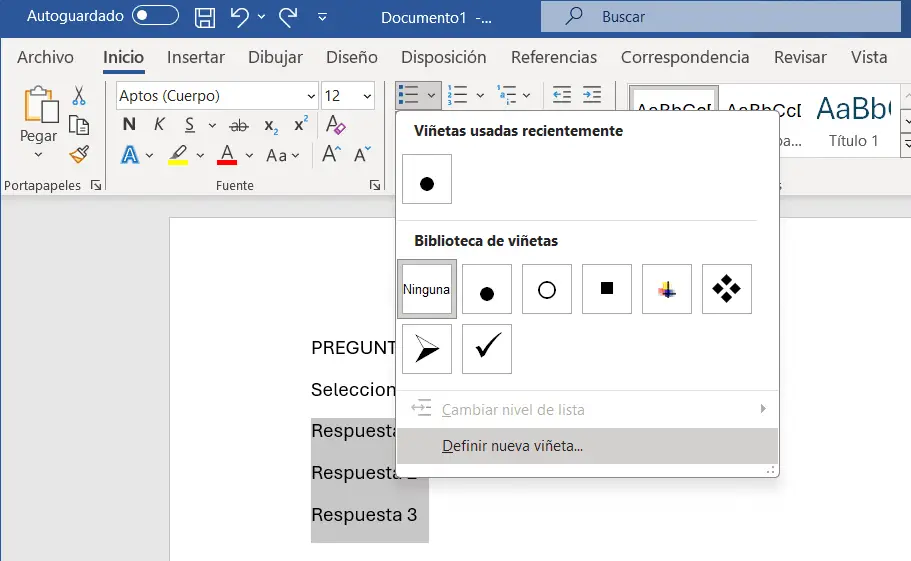Open the Multilevel list dropdown arrow
The image size is (911, 561).
click(x=526, y=95)
